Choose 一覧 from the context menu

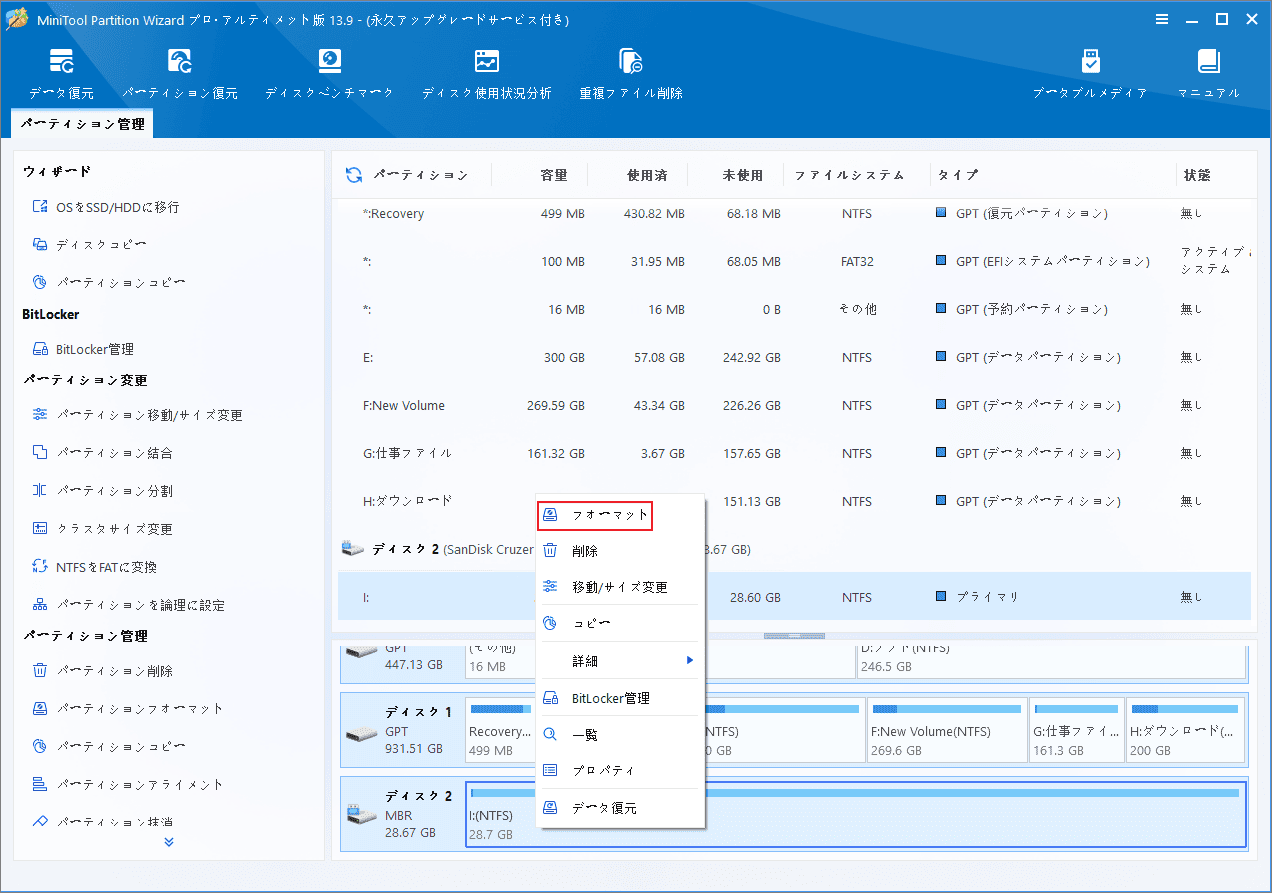tap(621, 735)
